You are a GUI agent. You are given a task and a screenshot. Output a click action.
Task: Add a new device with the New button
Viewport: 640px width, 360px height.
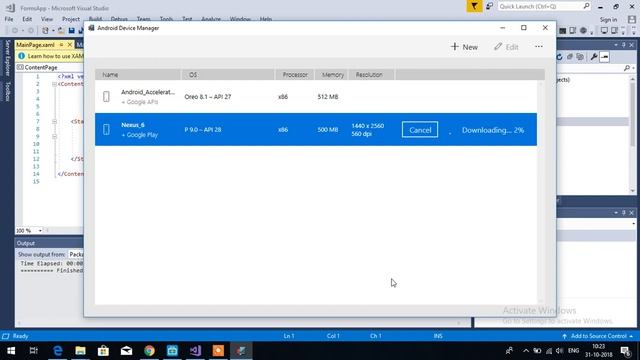[464, 47]
